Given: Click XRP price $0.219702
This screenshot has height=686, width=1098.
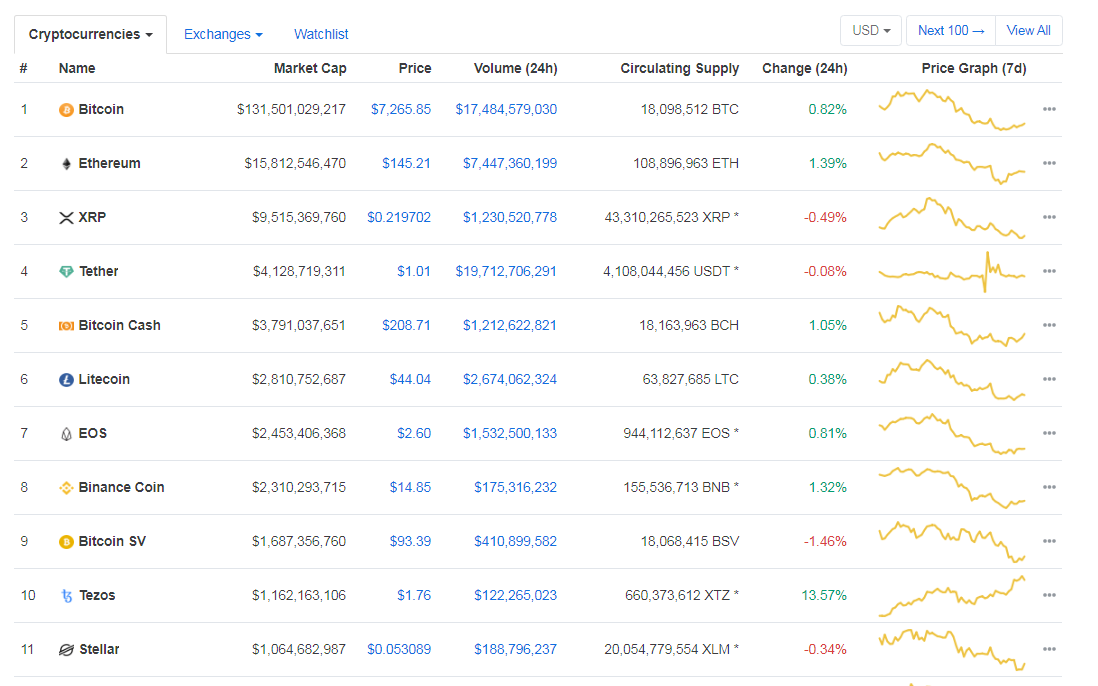Looking at the screenshot, I should click(x=399, y=217).
